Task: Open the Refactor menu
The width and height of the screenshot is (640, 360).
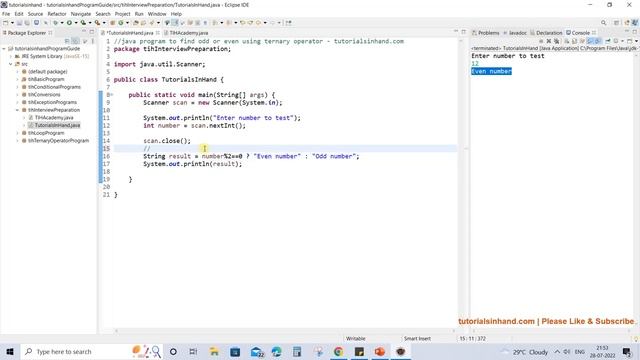Action: coord(57,14)
